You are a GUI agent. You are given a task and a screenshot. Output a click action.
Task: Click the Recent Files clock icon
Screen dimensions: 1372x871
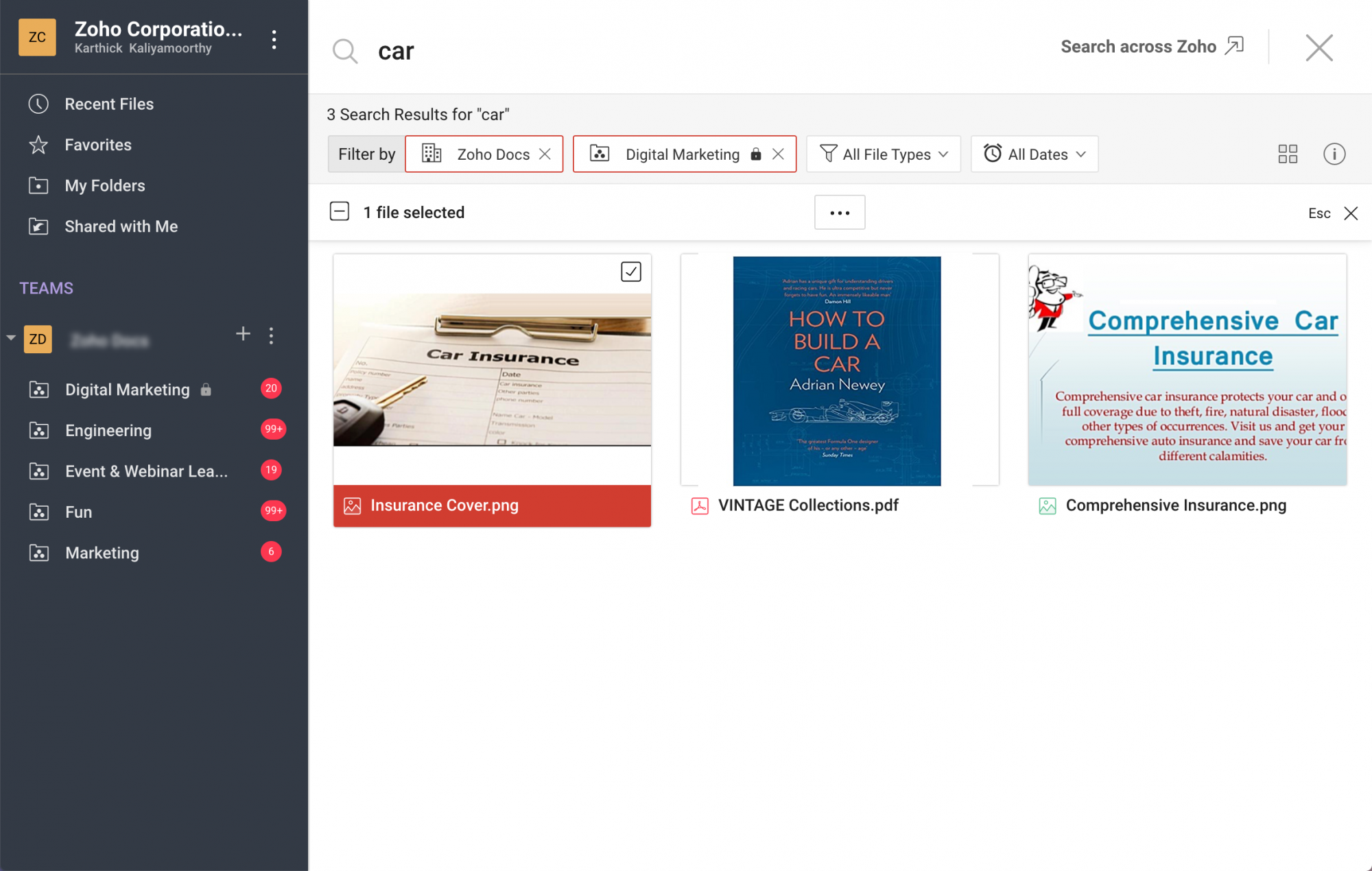coord(38,104)
